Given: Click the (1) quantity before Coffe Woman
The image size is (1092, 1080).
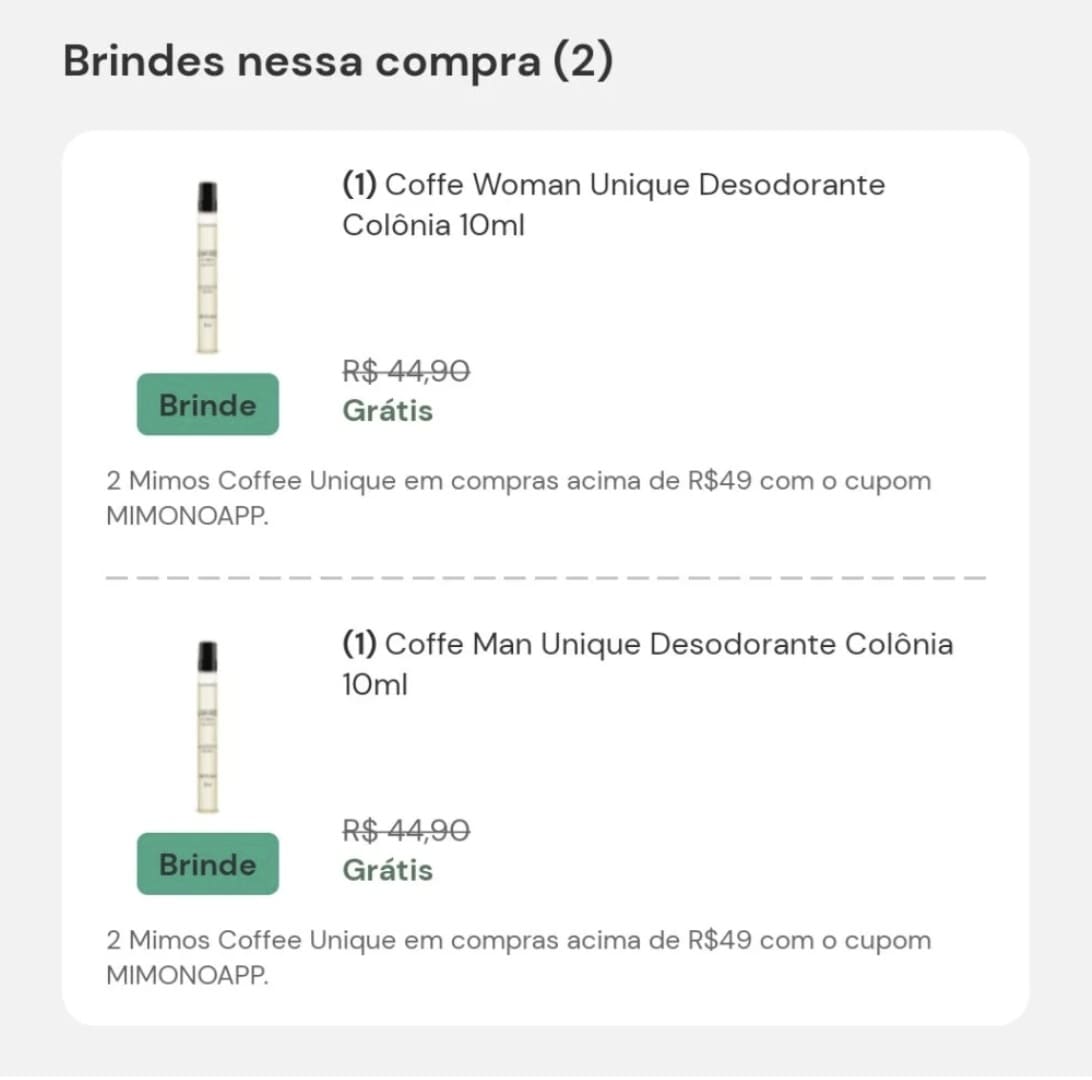Looking at the screenshot, I should (360, 185).
